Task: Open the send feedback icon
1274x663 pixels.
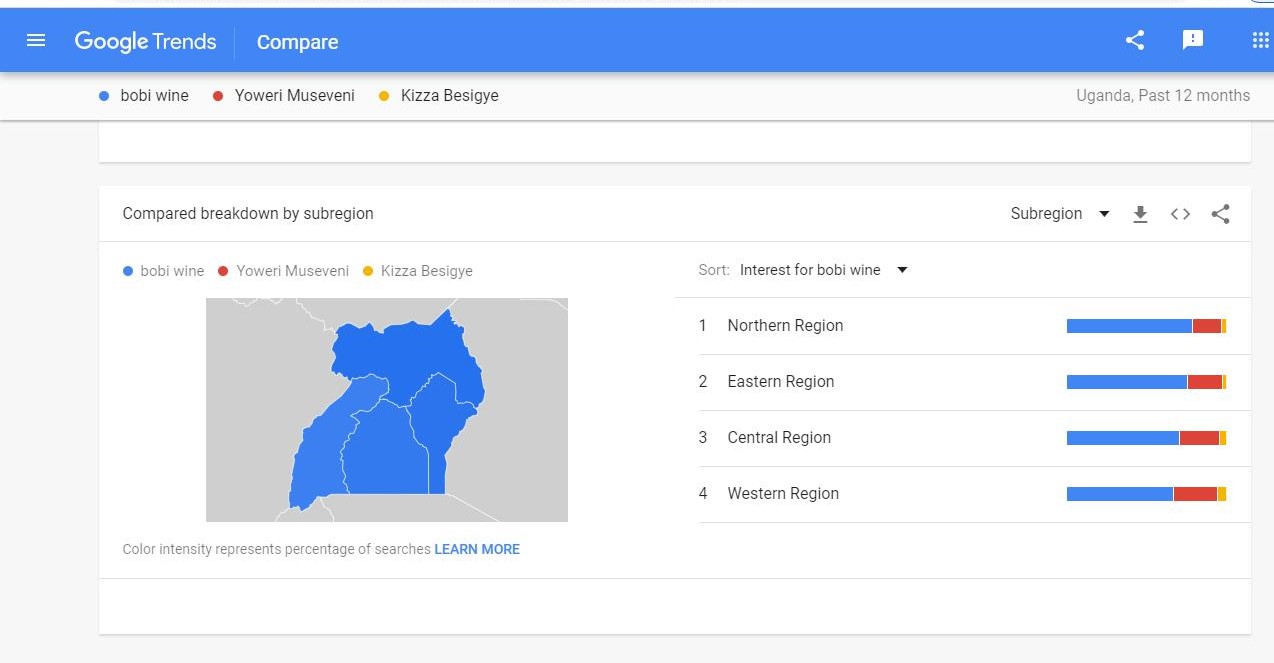Action: (1192, 41)
